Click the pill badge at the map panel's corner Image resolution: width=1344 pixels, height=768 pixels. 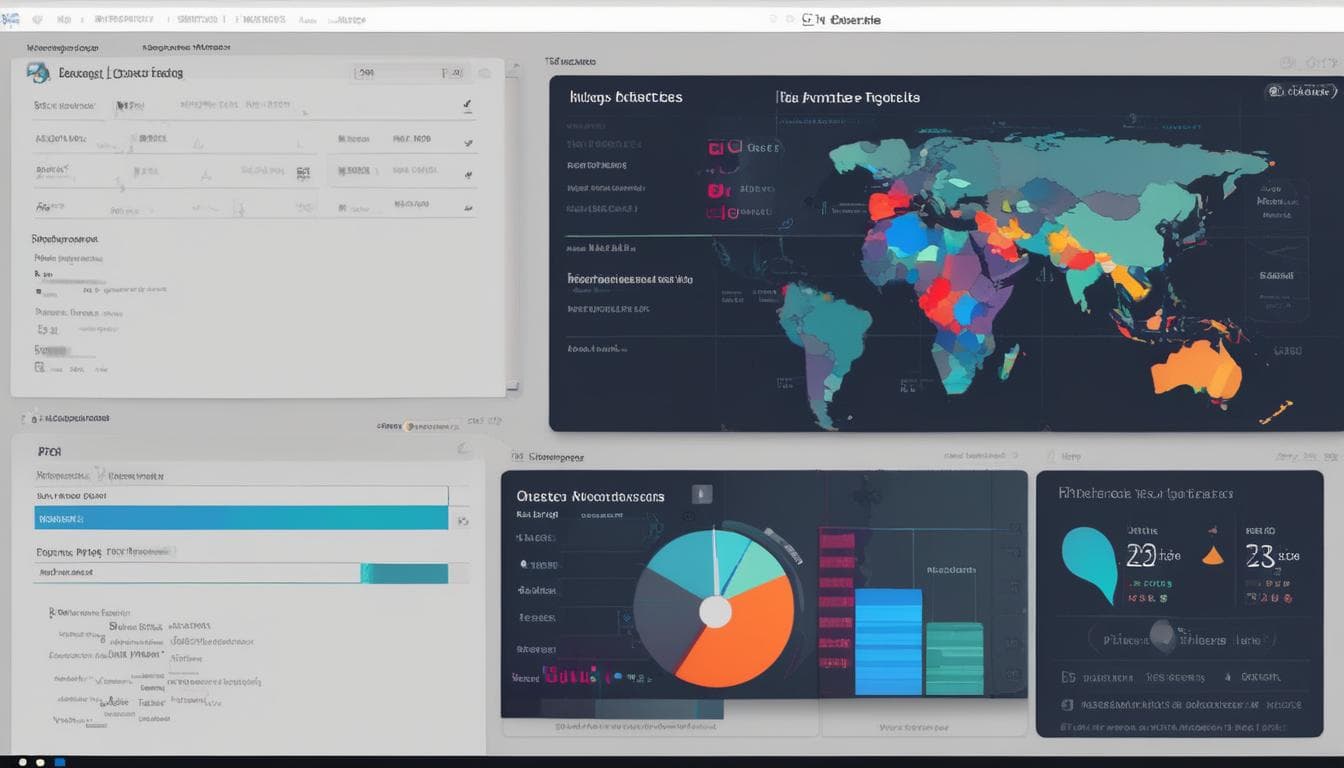[1301, 91]
